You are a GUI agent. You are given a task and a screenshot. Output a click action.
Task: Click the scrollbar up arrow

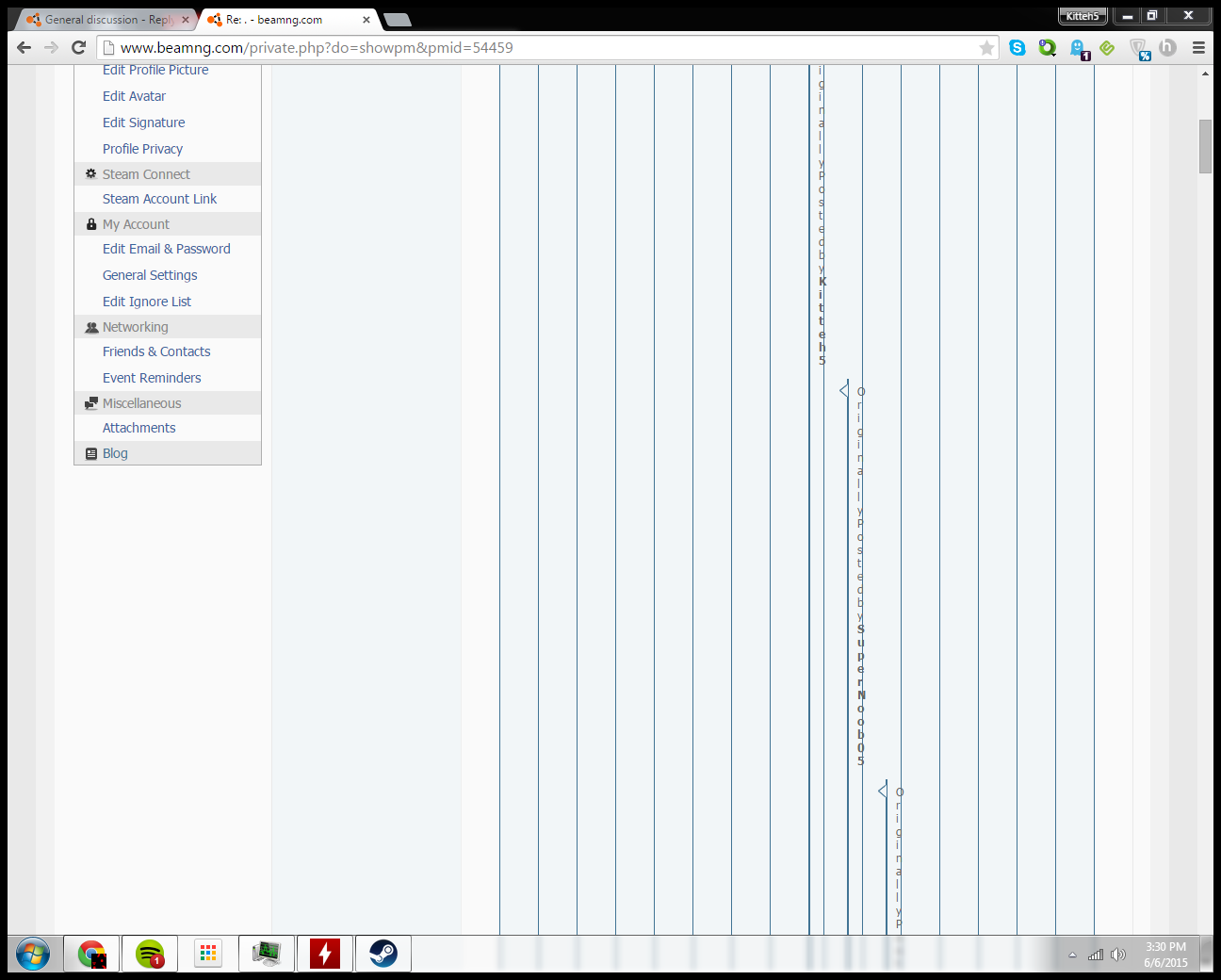[x=1205, y=73]
